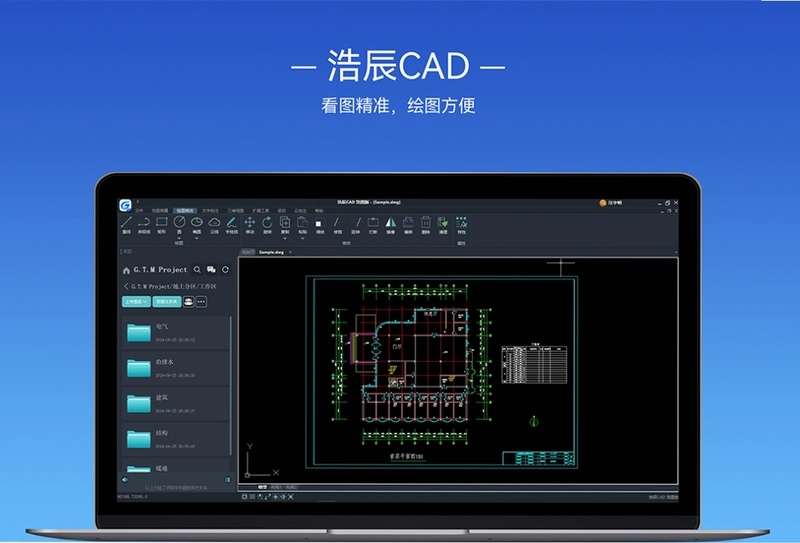This screenshot has width=800, height=543.
Task: Toggle the grid display status bar icon
Action: 253,497
